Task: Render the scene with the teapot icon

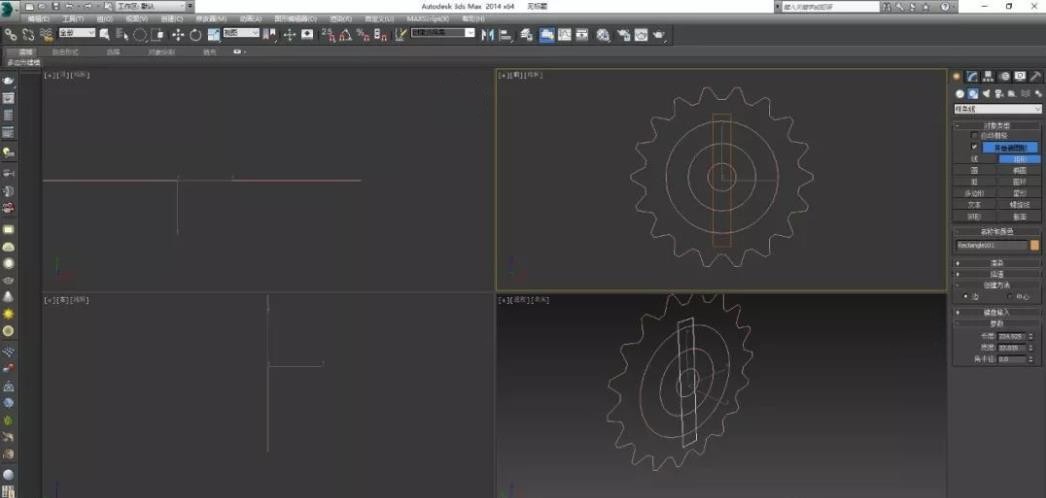Action: click(x=659, y=35)
